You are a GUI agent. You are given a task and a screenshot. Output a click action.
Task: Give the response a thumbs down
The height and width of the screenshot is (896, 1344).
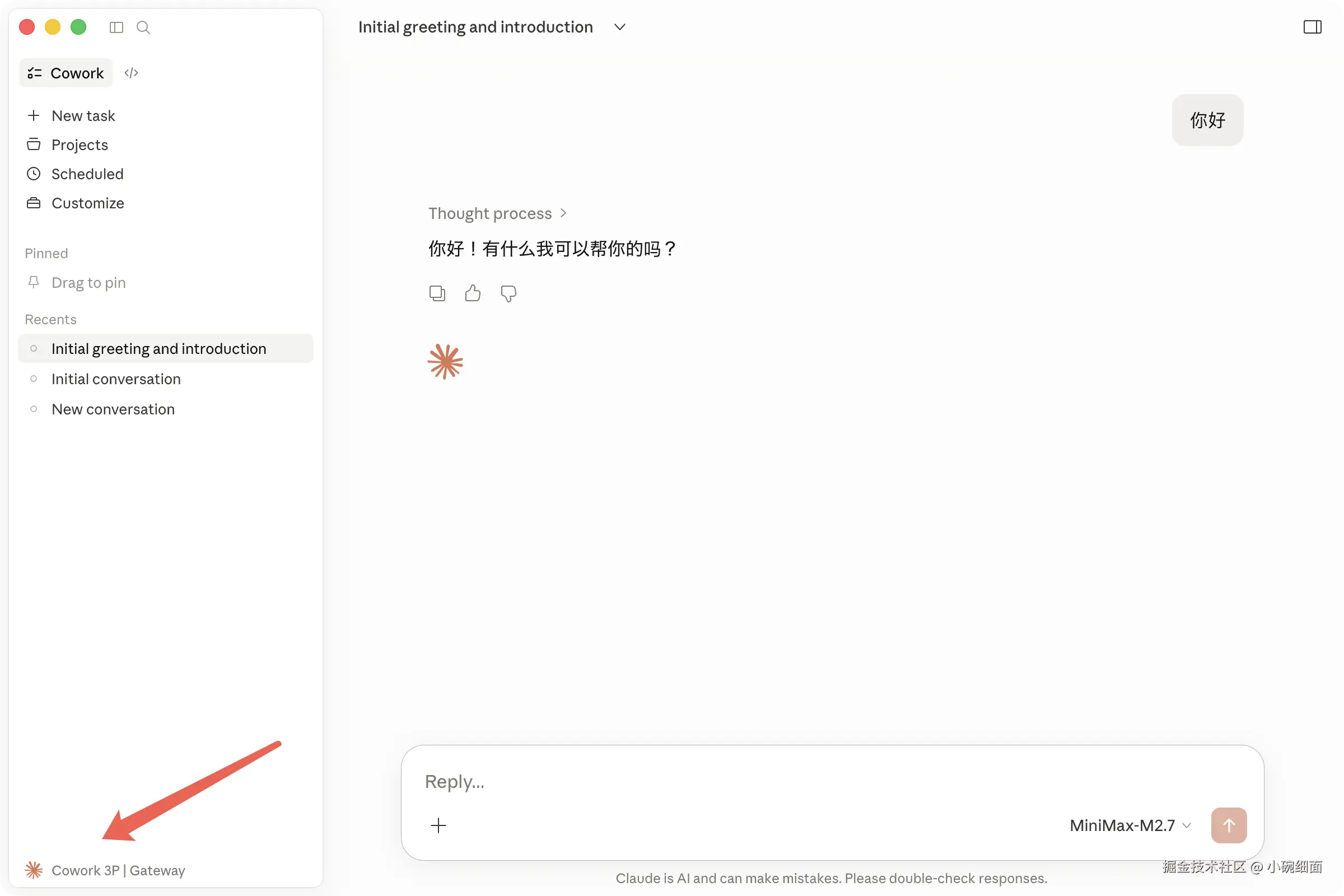[508, 293]
